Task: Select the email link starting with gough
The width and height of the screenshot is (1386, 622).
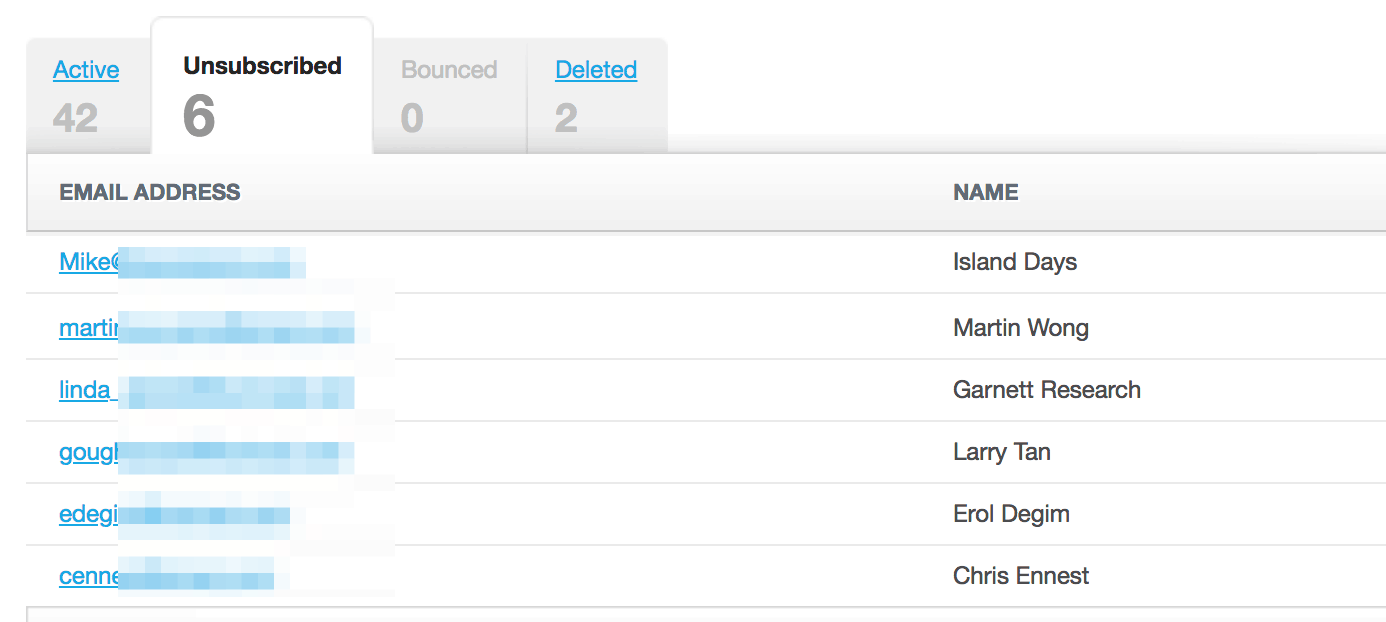Action: click(207, 451)
